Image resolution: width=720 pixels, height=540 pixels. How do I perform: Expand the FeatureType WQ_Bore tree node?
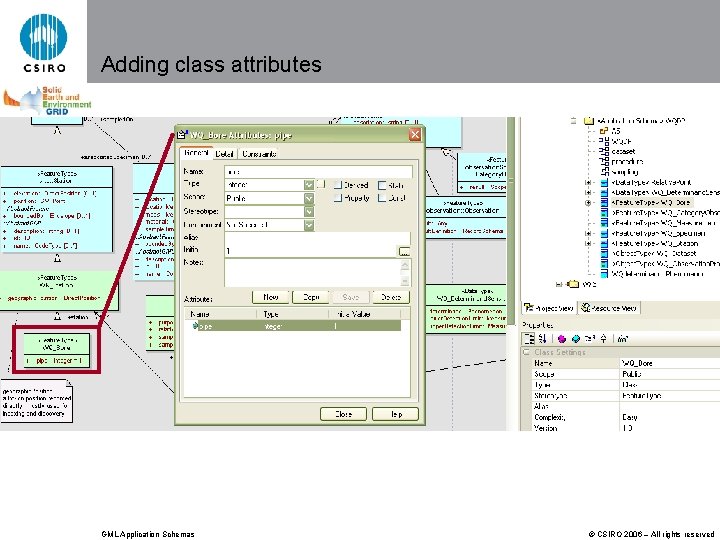[588, 202]
